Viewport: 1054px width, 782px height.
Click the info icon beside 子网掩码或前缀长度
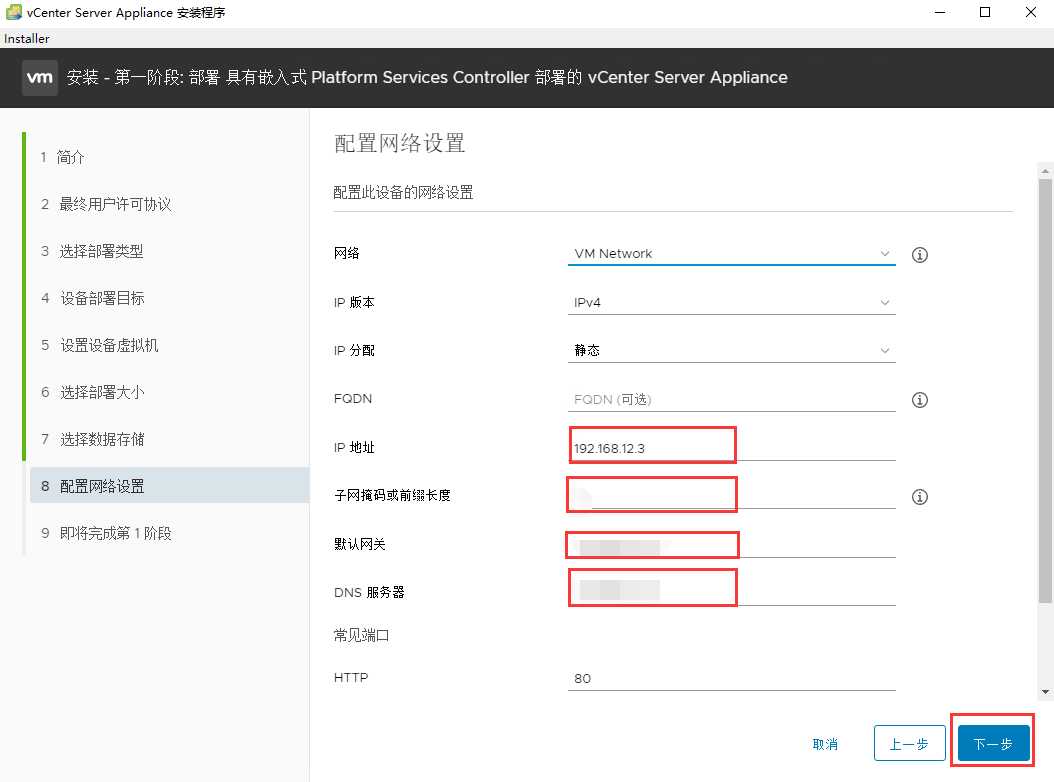[x=919, y=496]
